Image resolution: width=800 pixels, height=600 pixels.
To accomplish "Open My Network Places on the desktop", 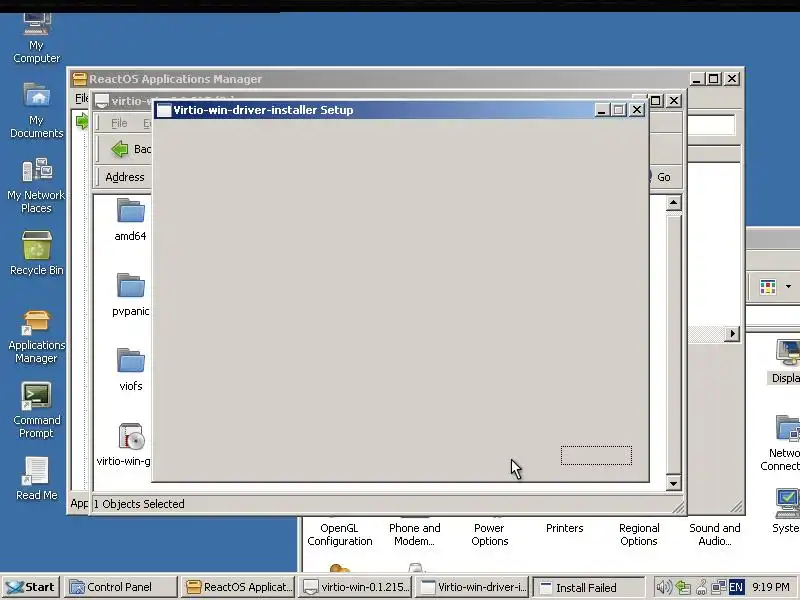I will pos(37,186).
